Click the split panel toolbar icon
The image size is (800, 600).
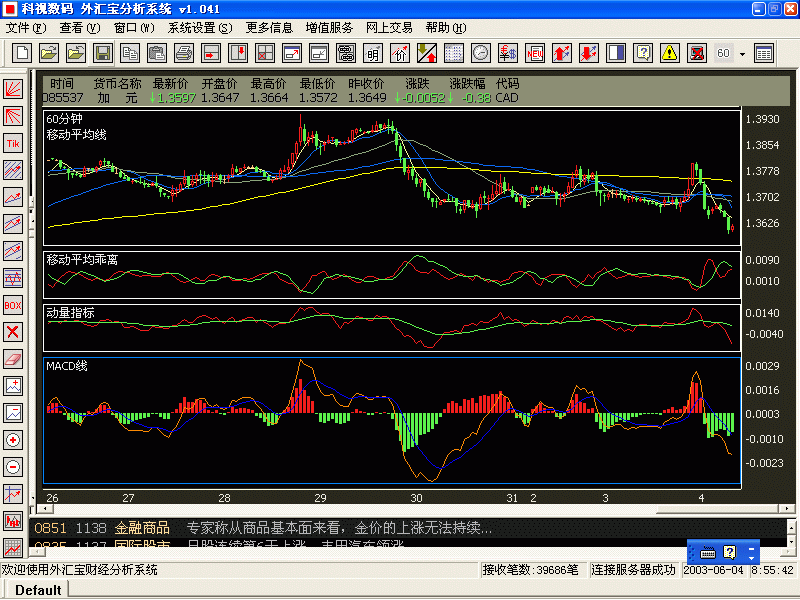click(x=616, y=53)
